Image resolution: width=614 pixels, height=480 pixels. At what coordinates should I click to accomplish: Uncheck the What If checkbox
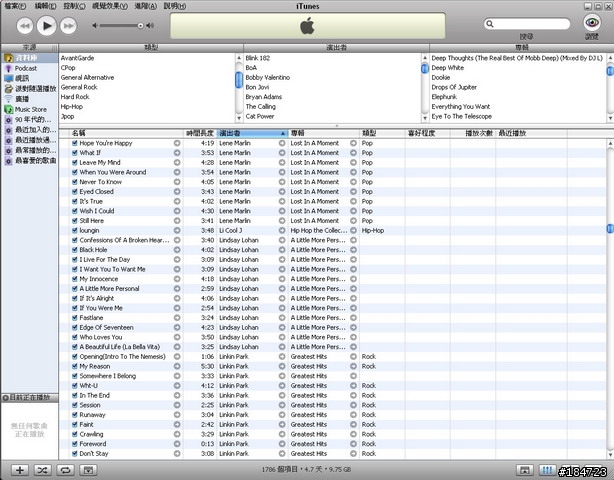[x=74, y=153]
